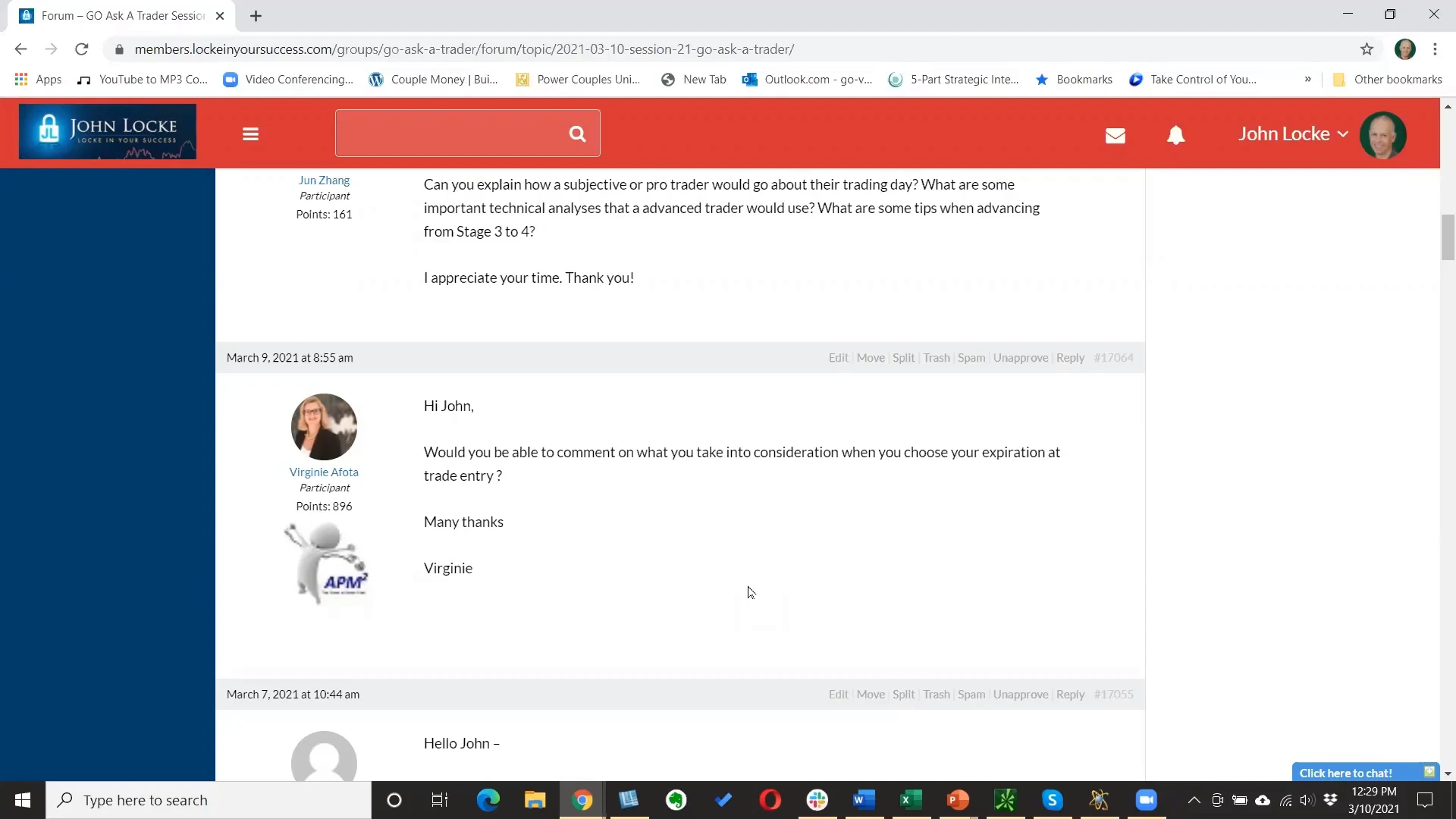Click Virginie Afota avatar photo
Screen dimensions: 1456x819
point(324,427)
